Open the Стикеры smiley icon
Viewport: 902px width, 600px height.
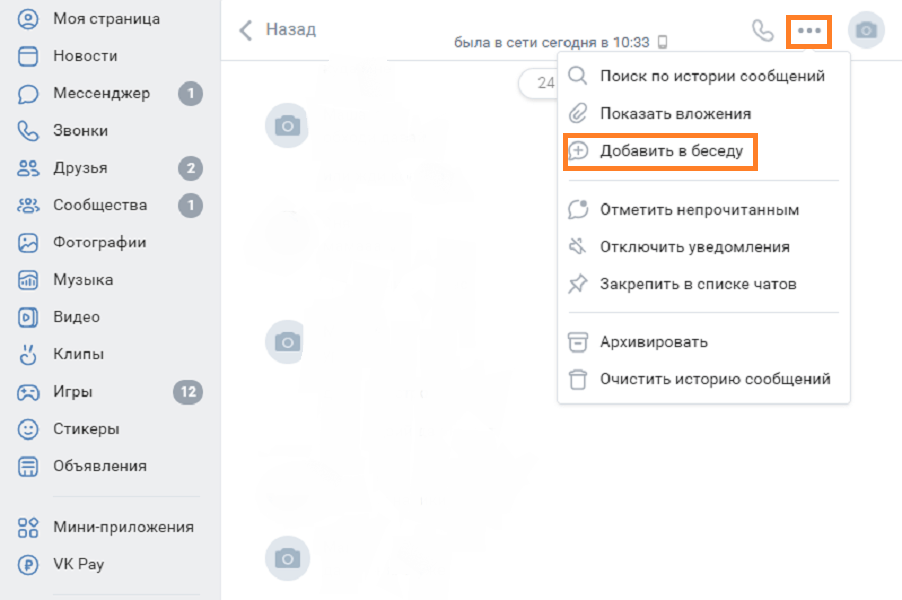tap(28, 429)
